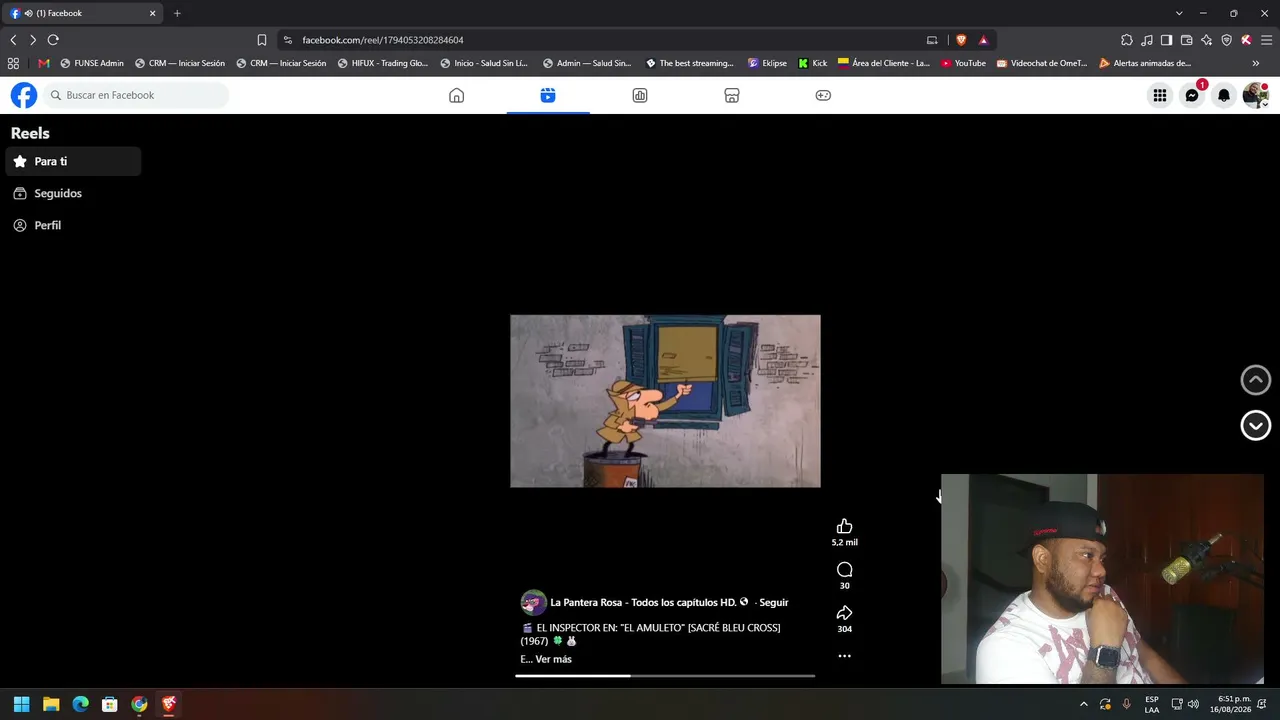Open Google Chrome from taskbar

point(139,704)
